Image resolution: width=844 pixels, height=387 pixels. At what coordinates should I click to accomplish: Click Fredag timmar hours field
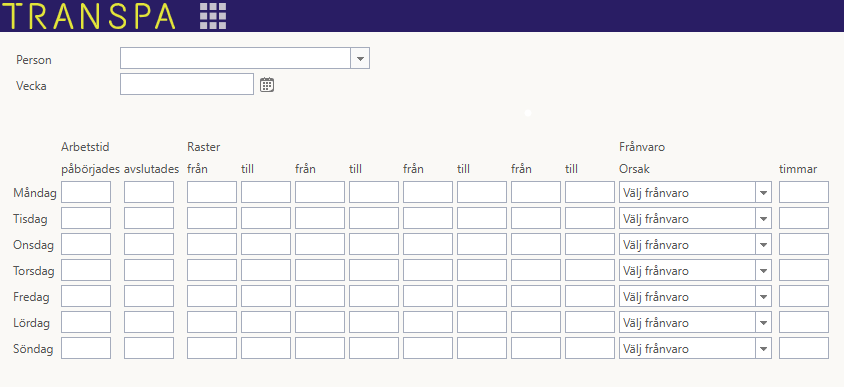[x=804, y=297]
